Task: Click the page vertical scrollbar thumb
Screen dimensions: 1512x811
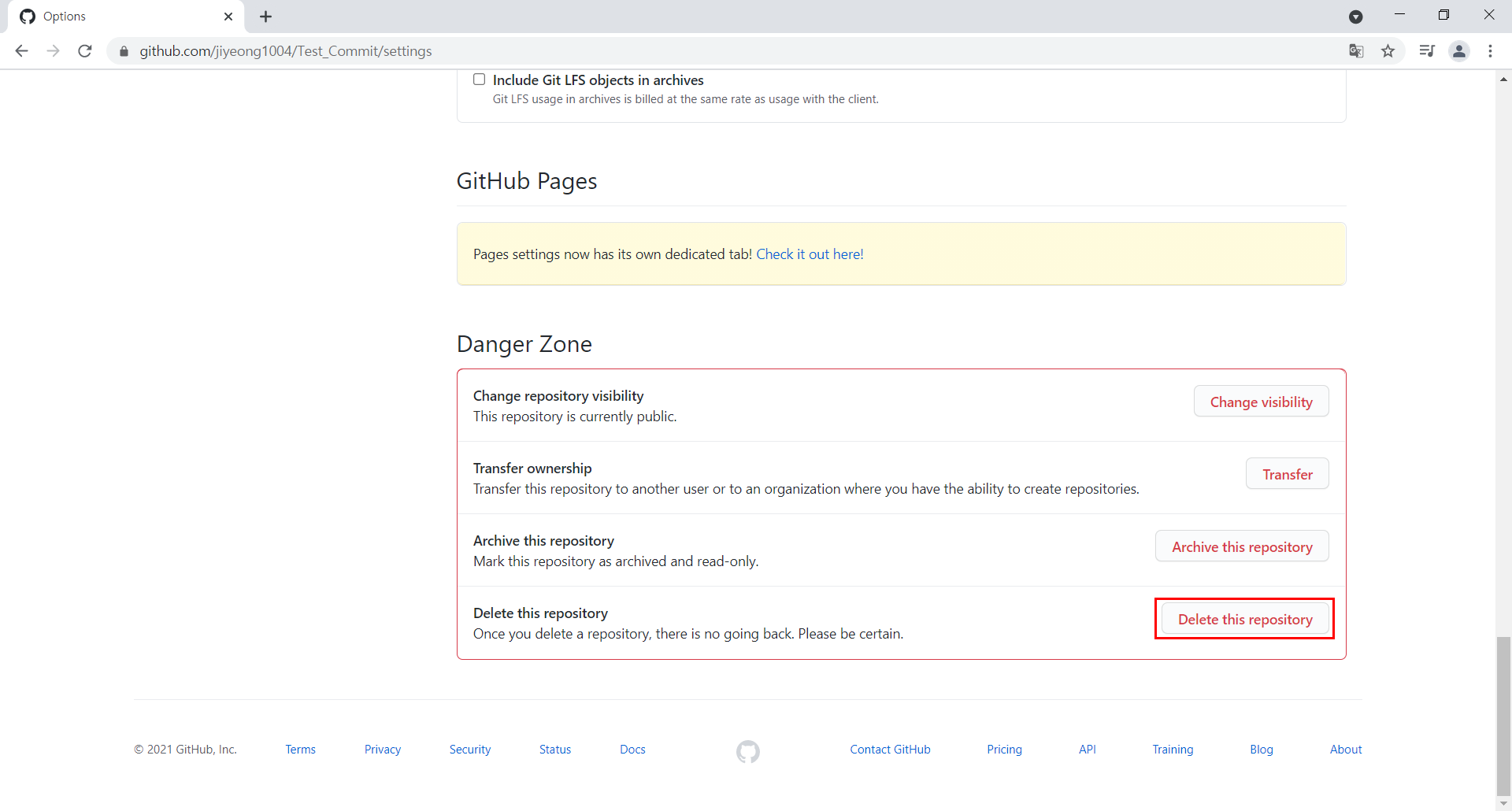Action: tap(1503, 717)
